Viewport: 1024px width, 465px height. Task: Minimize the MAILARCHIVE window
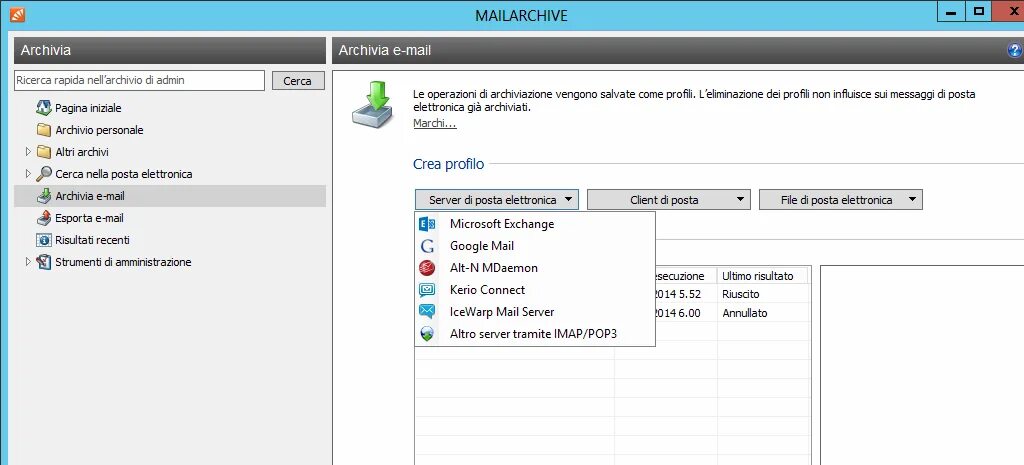coord(952,11)
